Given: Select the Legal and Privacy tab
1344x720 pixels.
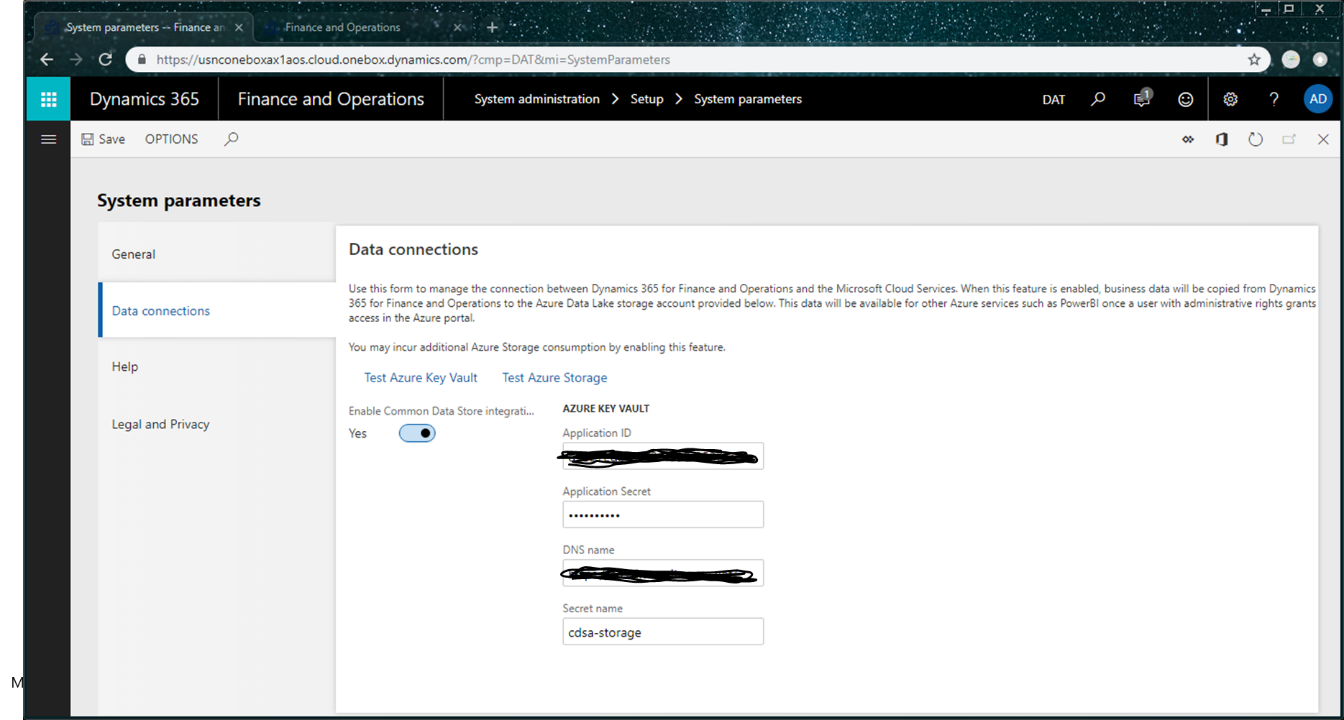Looking at the screenshot, I should (x=160, y=424).
